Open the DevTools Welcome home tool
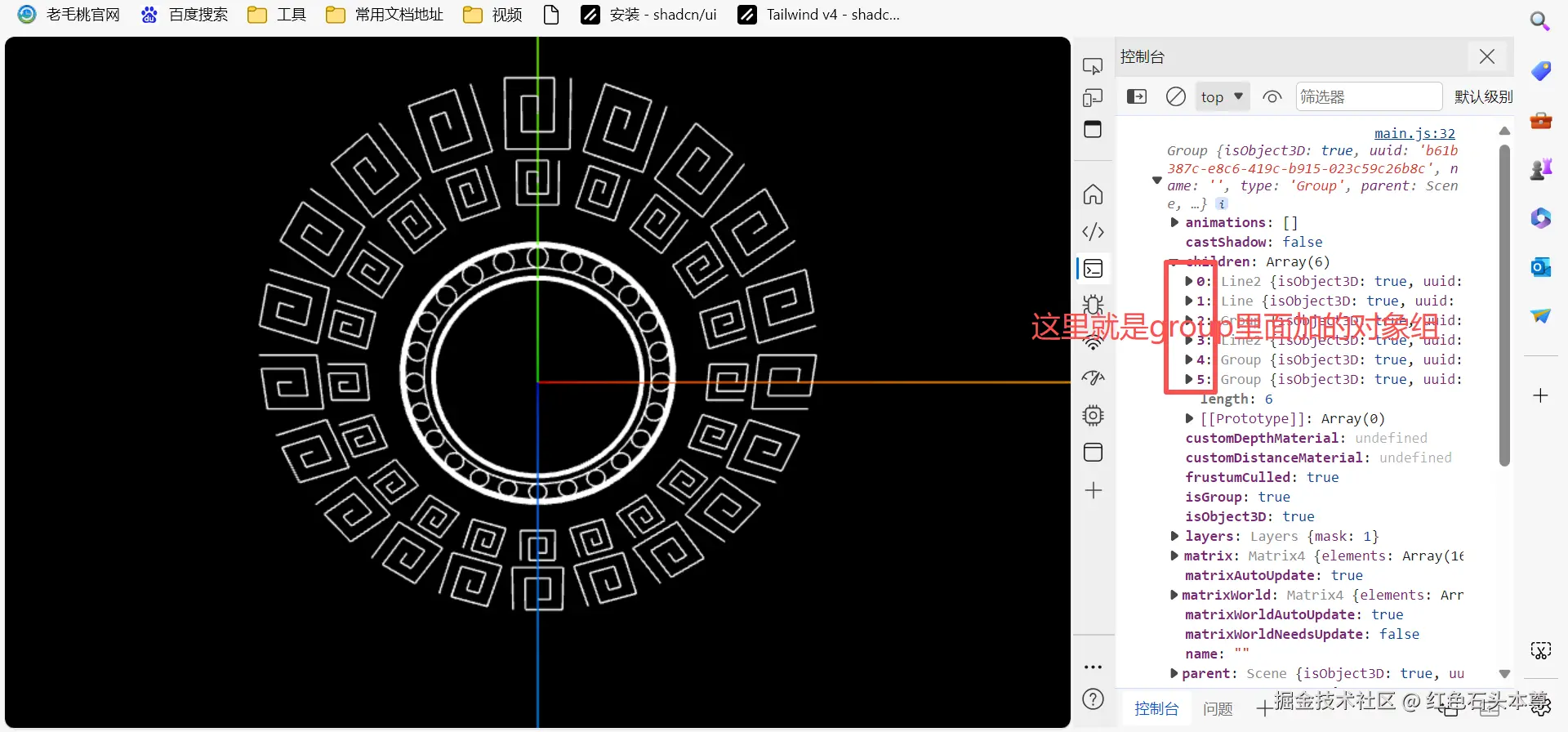This screenshot has width=1568, height=732. 1093,194
